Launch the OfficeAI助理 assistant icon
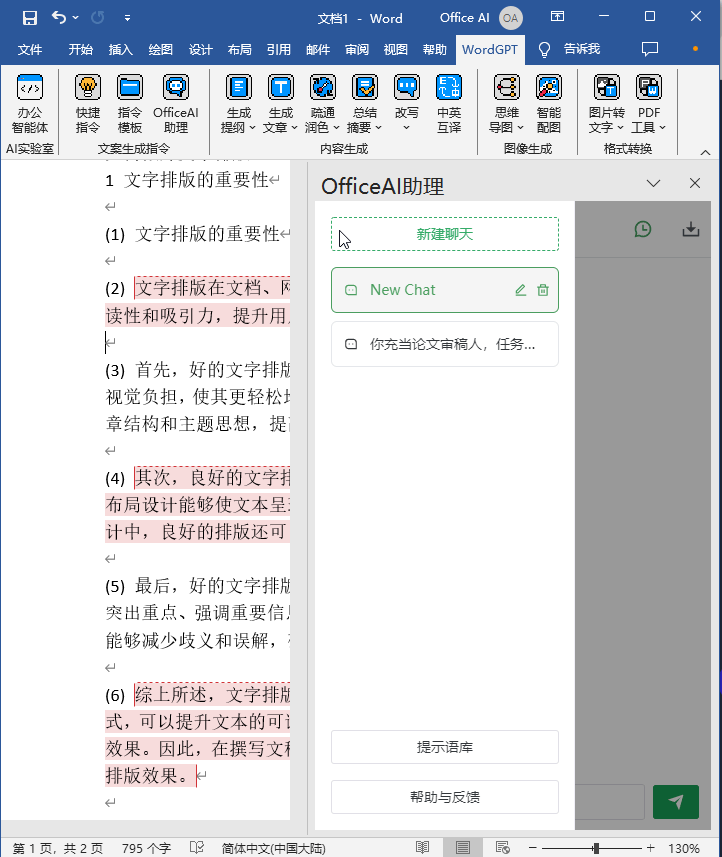This screenshot has width=722, height=857. [x=176, y=104]
